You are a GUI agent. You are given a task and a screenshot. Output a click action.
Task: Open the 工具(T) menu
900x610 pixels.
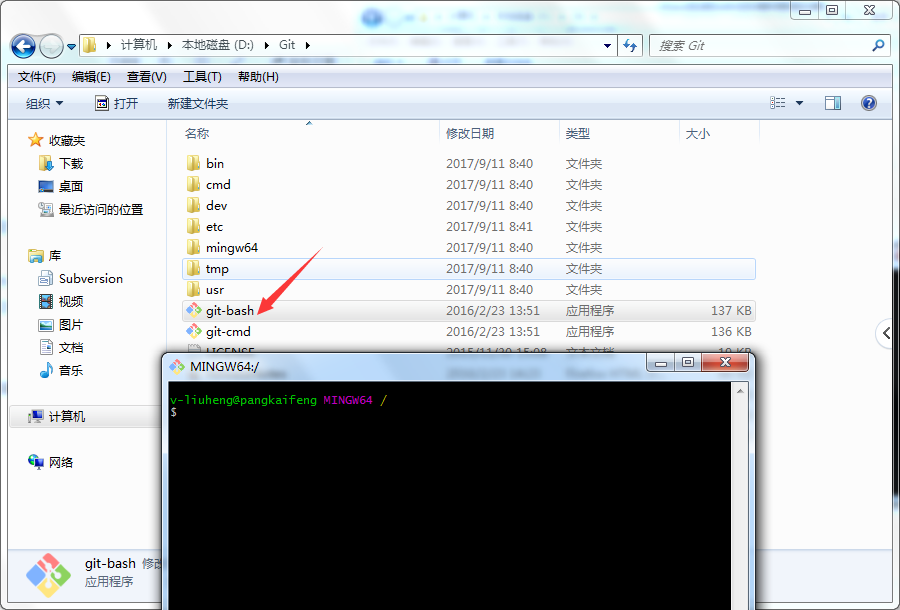pos(202,77)
